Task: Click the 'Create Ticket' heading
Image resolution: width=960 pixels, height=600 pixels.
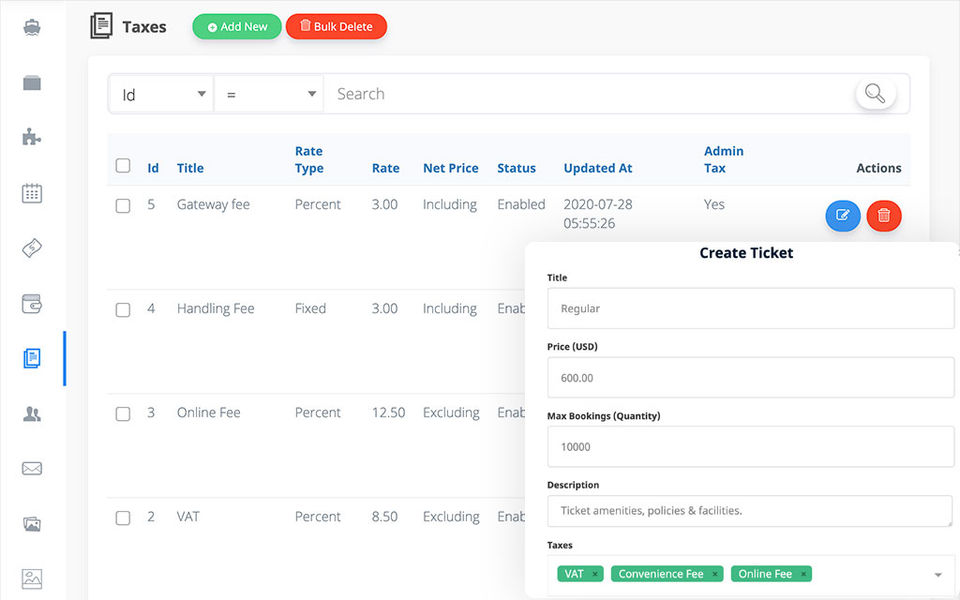Action: pos(746,253)
